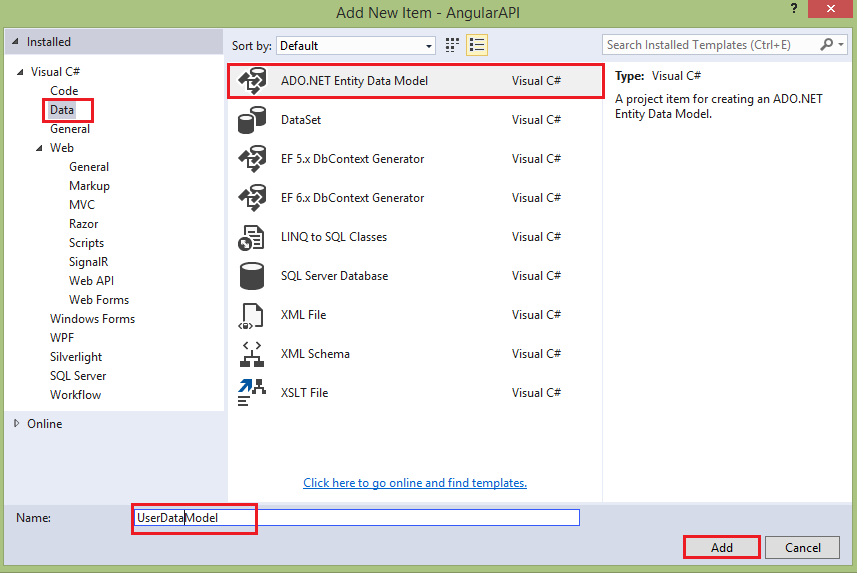Select the SQL Server Database icon
The image size is (857, 573).
[x=250, y=276]
